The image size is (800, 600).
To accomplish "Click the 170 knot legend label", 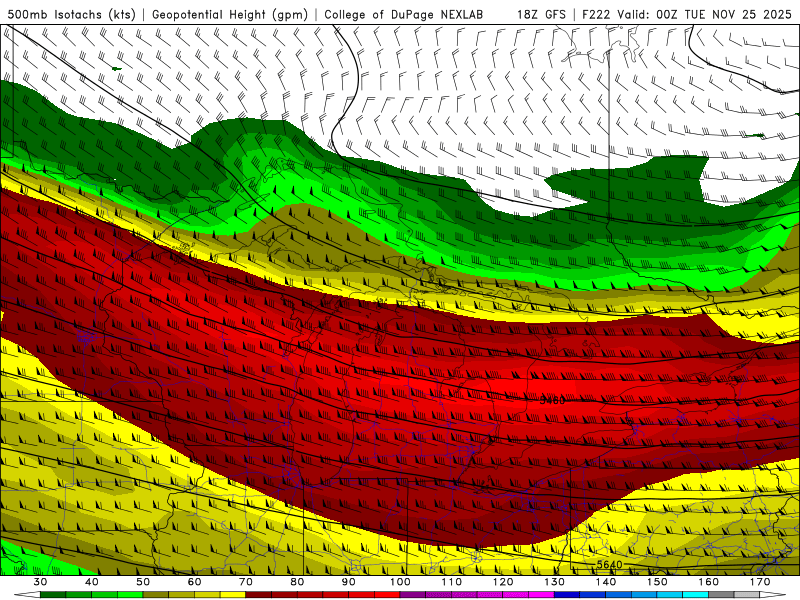I will 760,582.
